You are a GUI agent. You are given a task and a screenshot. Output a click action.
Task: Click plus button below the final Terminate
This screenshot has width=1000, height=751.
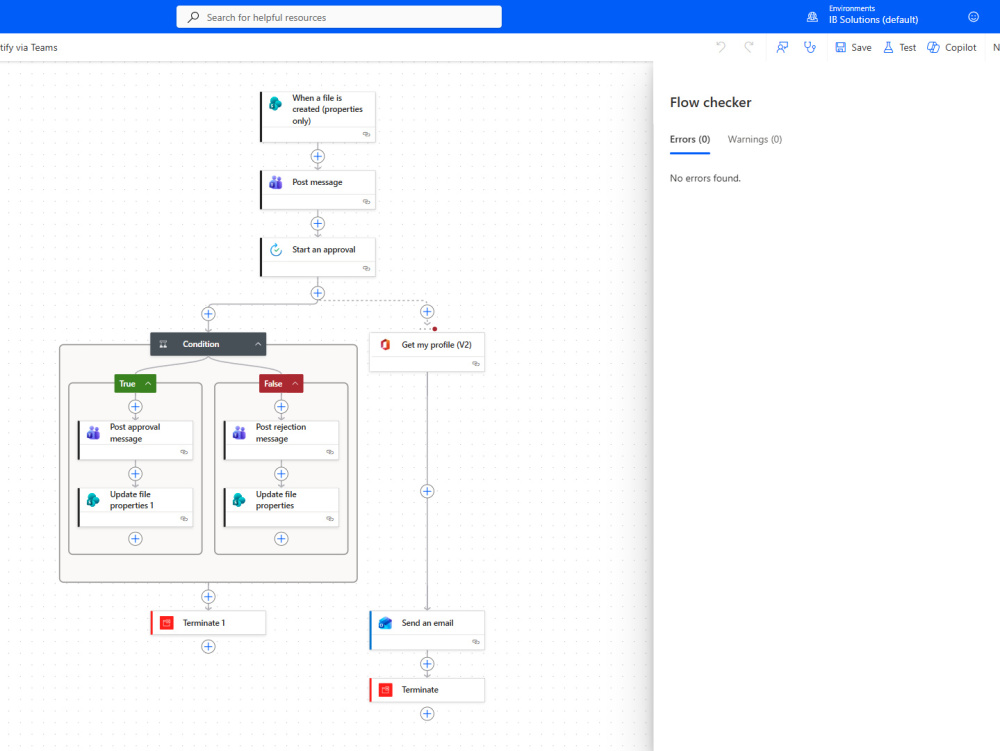coord(427,714)
